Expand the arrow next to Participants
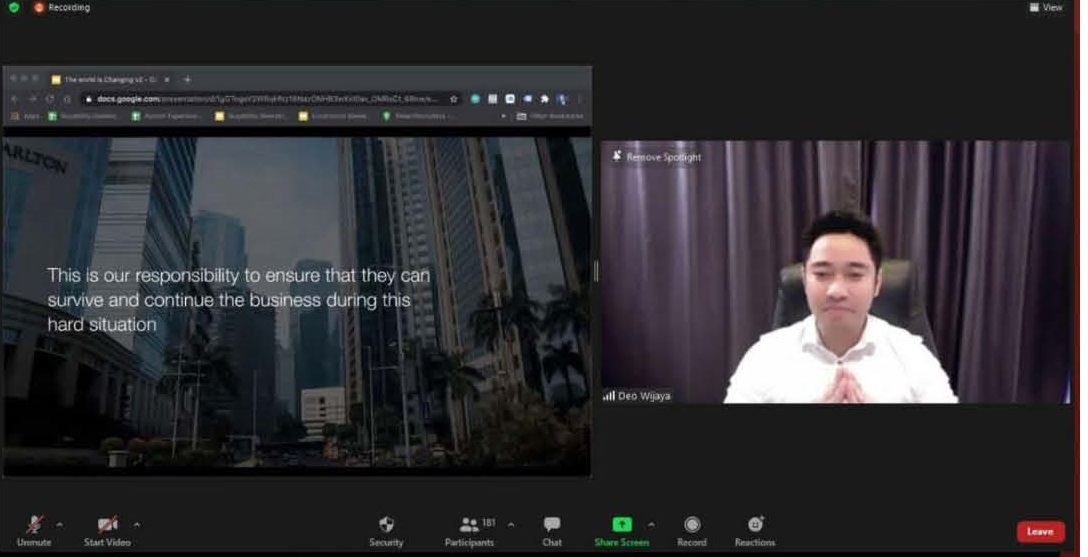This screenshot has height=557, width=1088. click(511, 524)
